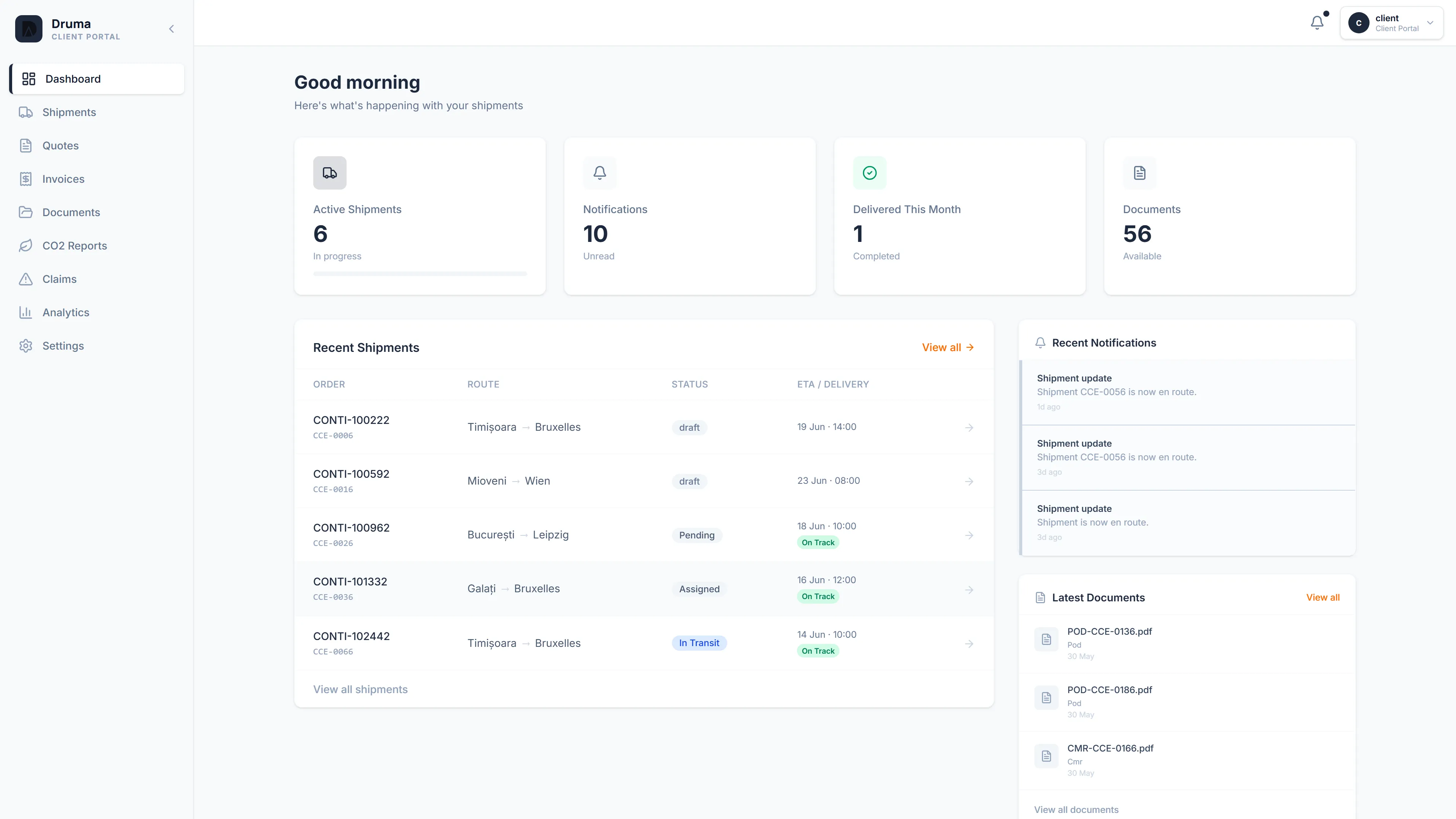The image size is (1456, 819).
Task: Open row arrow for CONTI-101332
Action: (x=969, y=590)
